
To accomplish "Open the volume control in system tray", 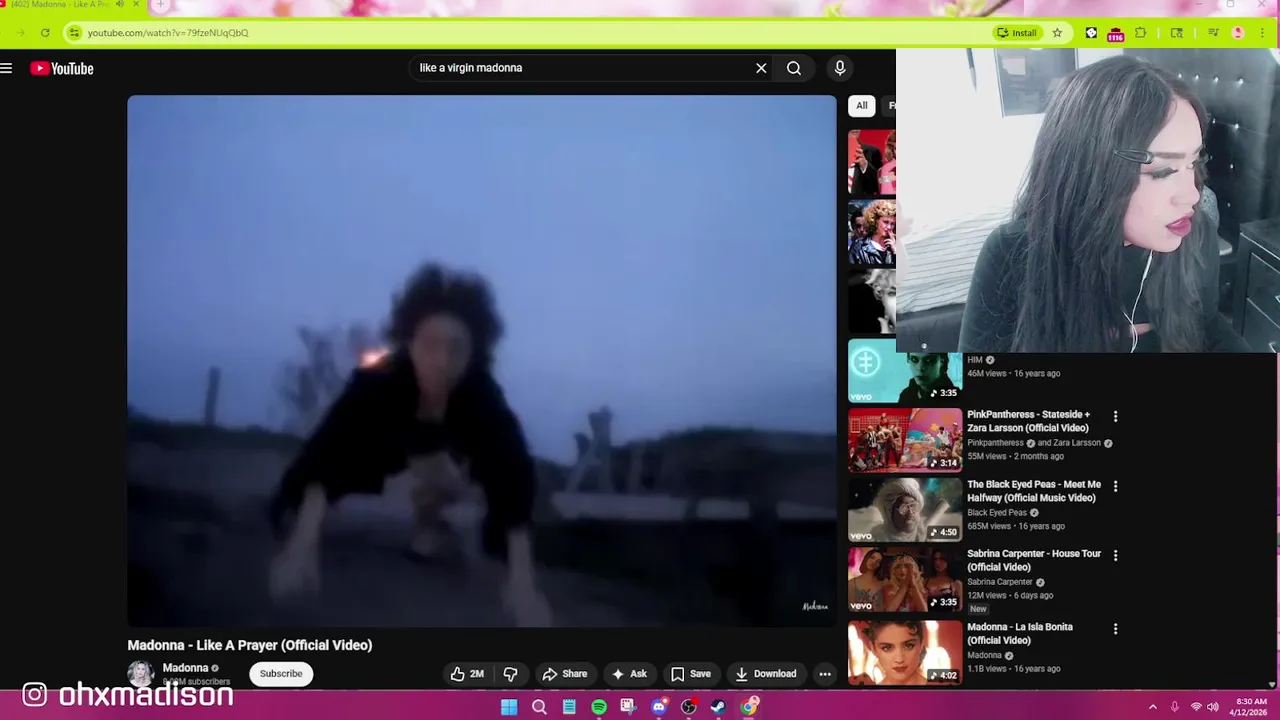I will coord(1213,707).
